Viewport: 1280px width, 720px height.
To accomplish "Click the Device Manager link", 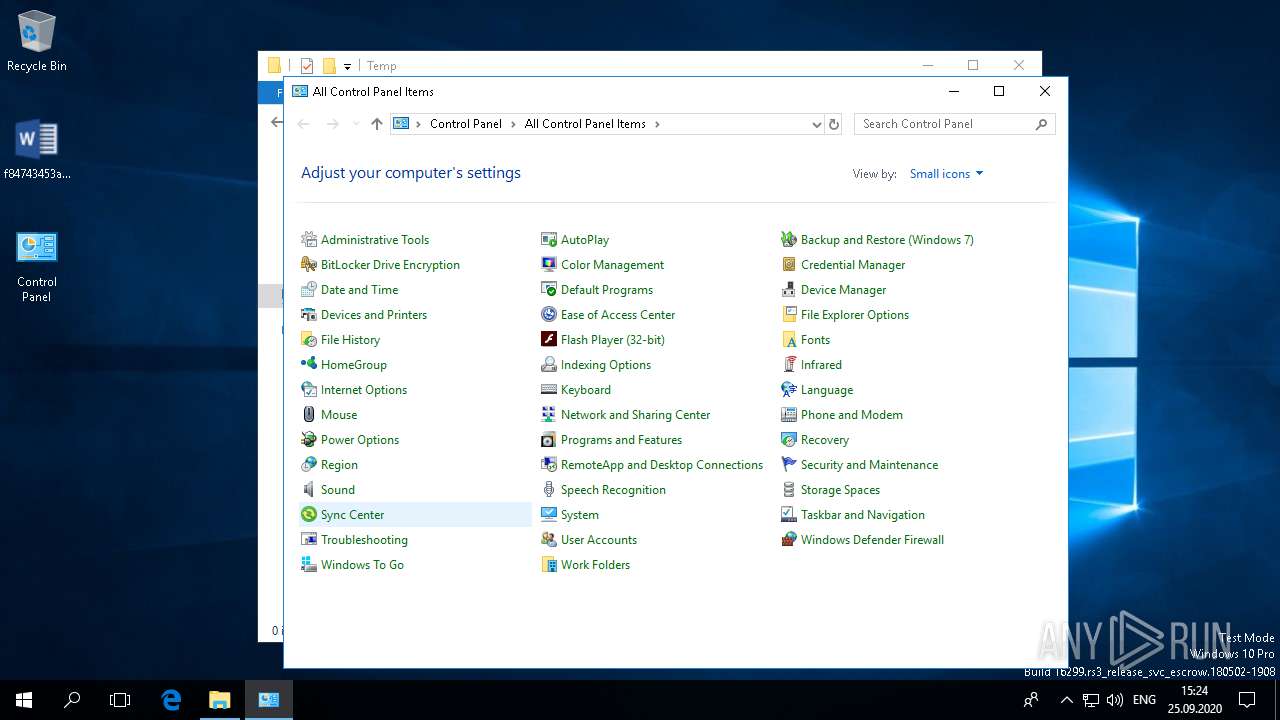I will tap(843, 290).
